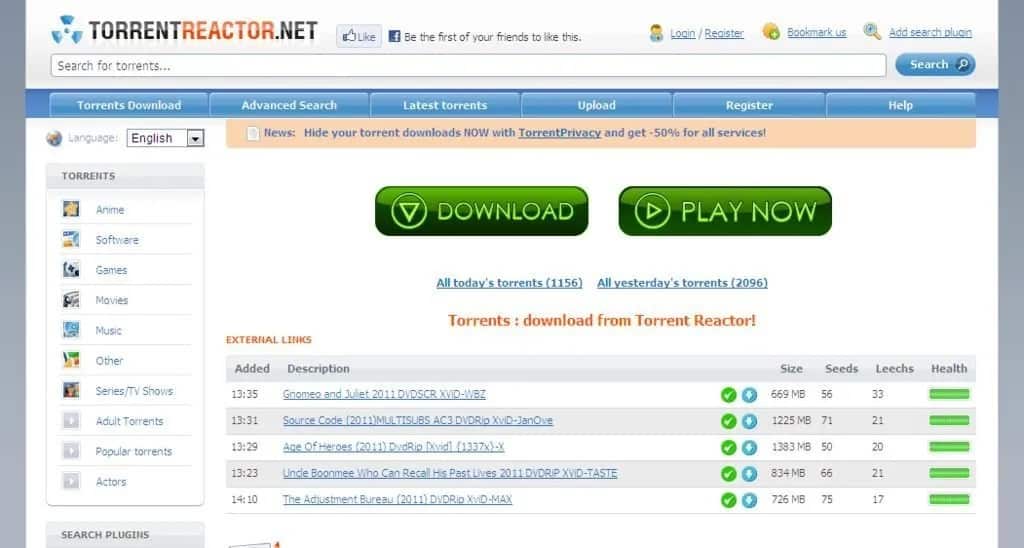
Task: Open The Adjustment Bureau (2011) DVDRip link
Action: pyautogui.click(x=397, y=500)
